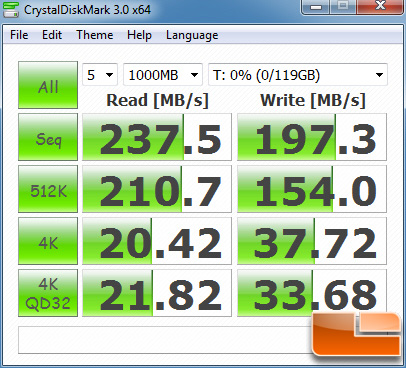Run all benchmarks with All button
The image size is (406, 368).
pyautogui.click(x=48, y=85)
